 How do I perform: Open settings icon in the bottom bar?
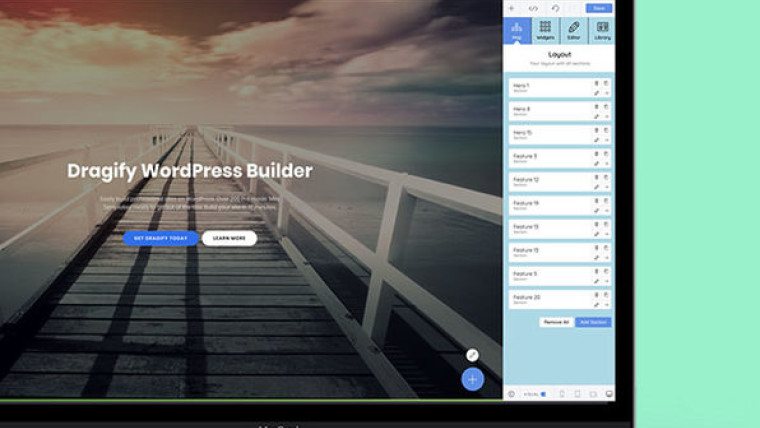(511, 394)
